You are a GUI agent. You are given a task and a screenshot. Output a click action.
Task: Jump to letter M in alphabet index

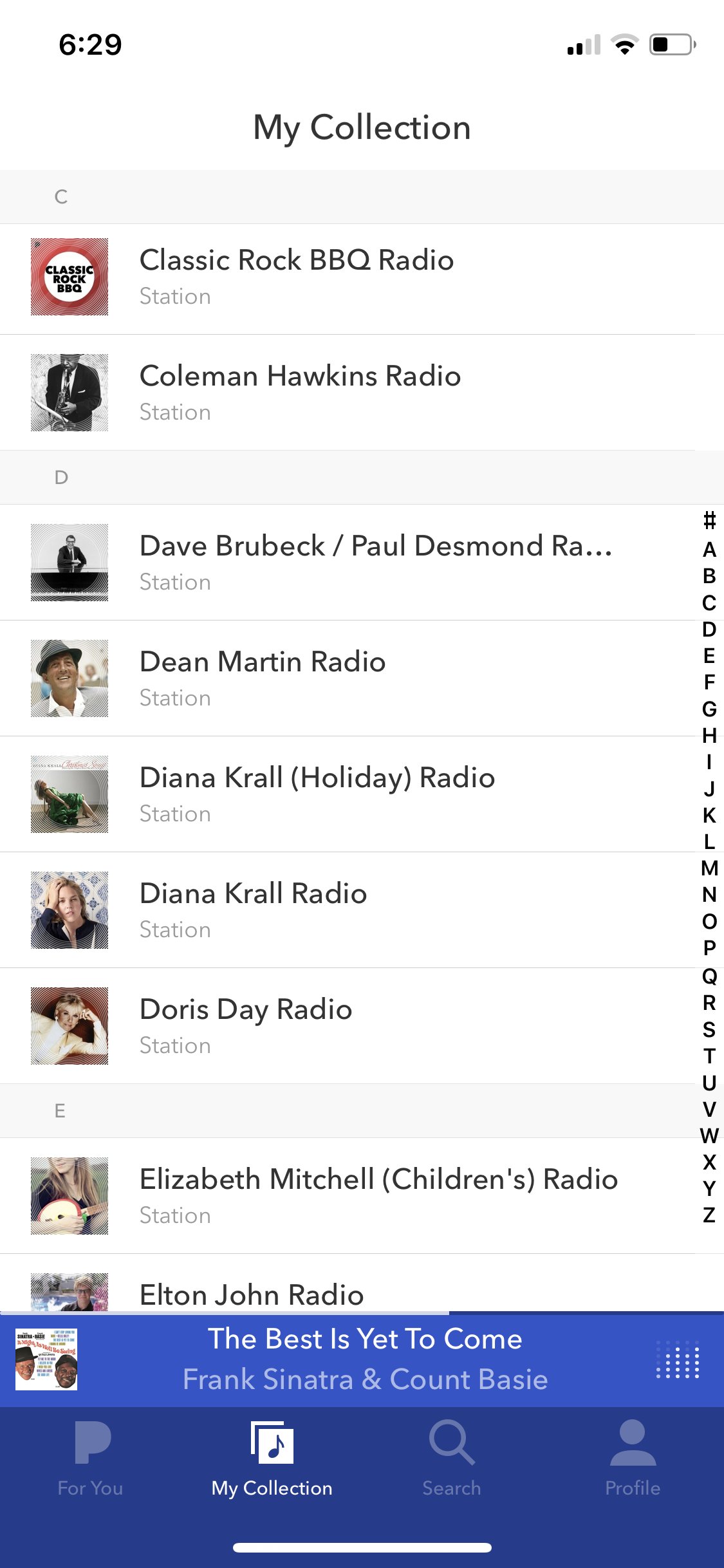(x=709, y=868)
